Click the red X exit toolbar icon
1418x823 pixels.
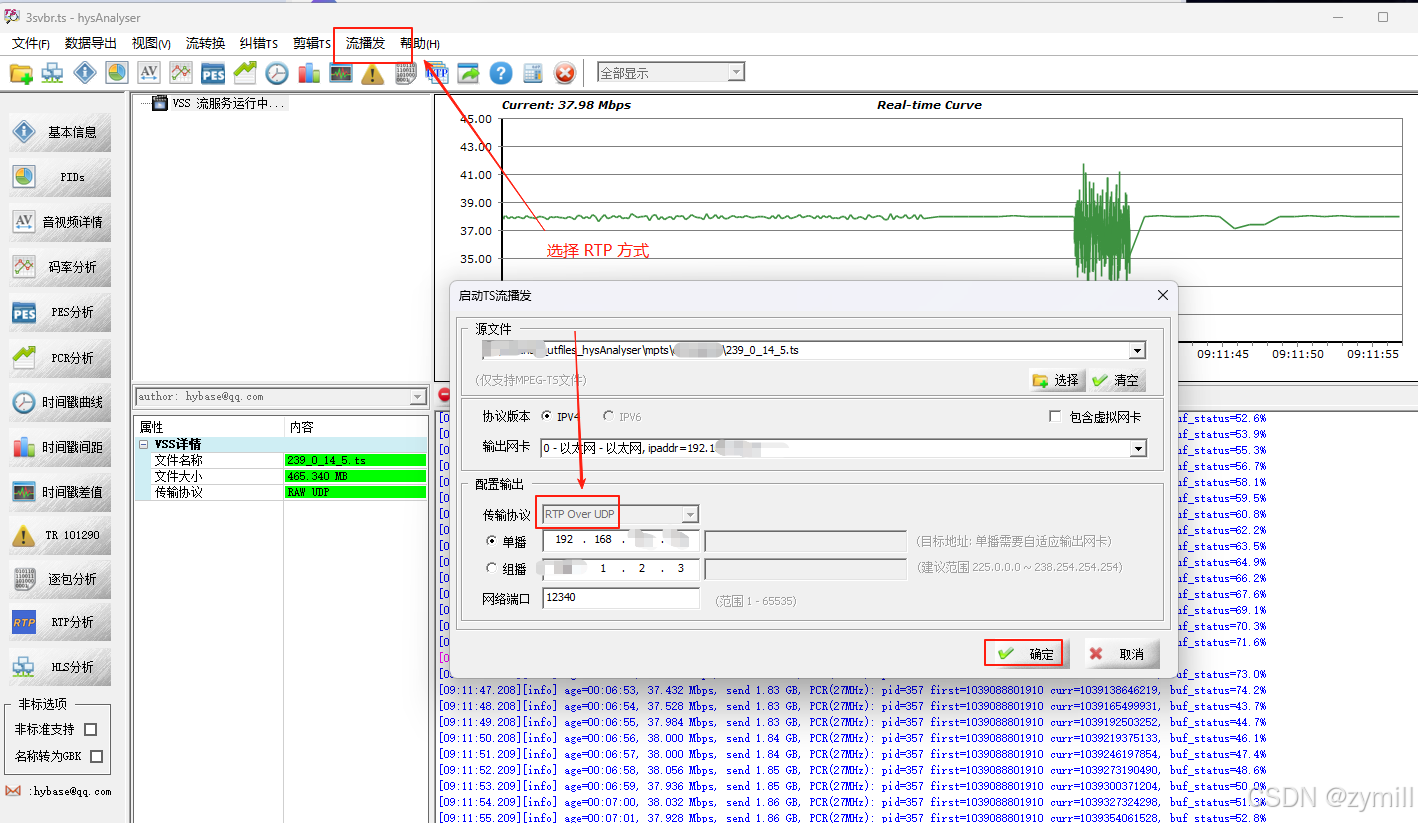coord(565,73)
